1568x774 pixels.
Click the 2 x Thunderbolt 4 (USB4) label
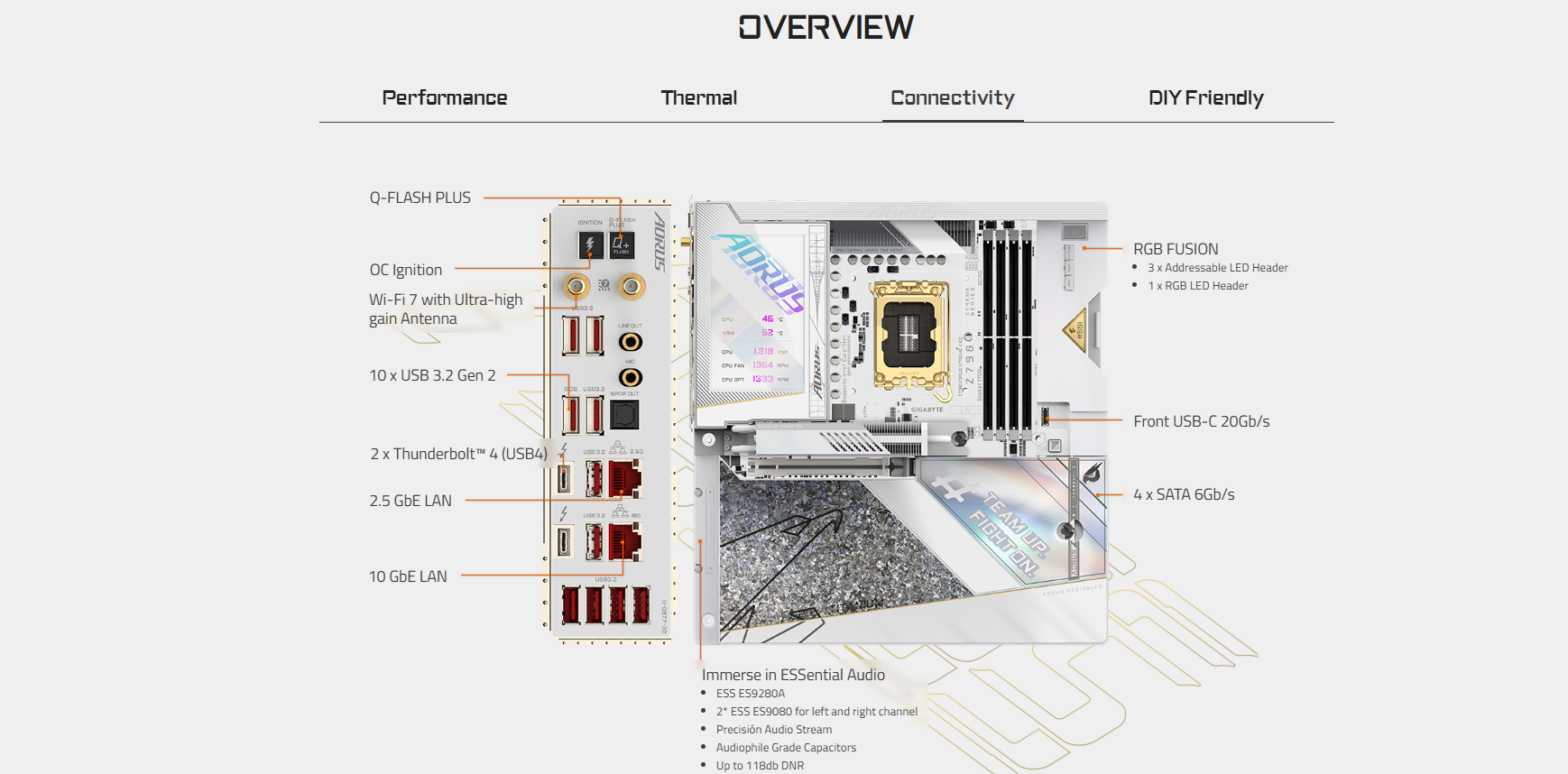pos(458,454)
